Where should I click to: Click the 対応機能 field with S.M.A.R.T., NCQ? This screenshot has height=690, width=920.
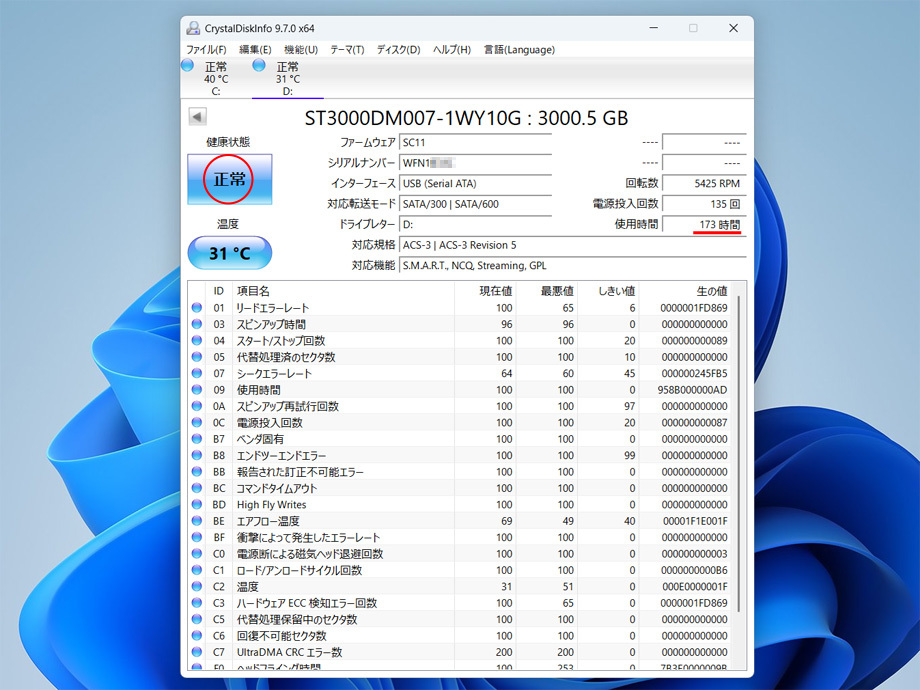(x=573, y=266)
